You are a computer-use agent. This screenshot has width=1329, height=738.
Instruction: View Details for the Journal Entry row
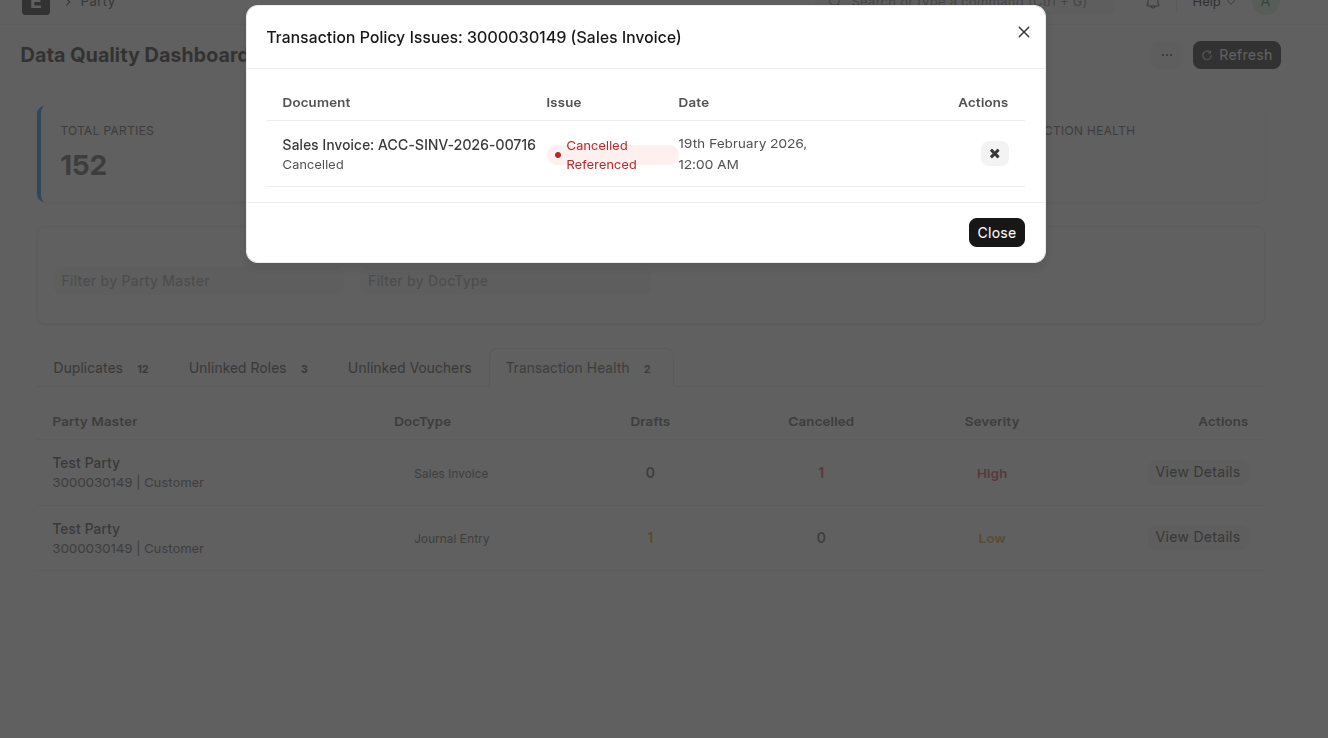click(1197, 537)
